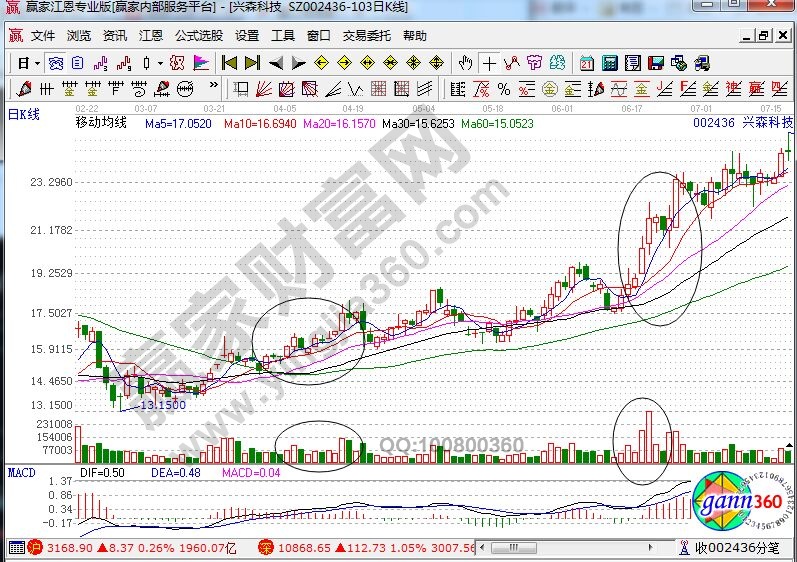The width and height of the screenshot is (797, 562).
Task: Toggle the highlighted chart view icon
Action: [57, 62]
